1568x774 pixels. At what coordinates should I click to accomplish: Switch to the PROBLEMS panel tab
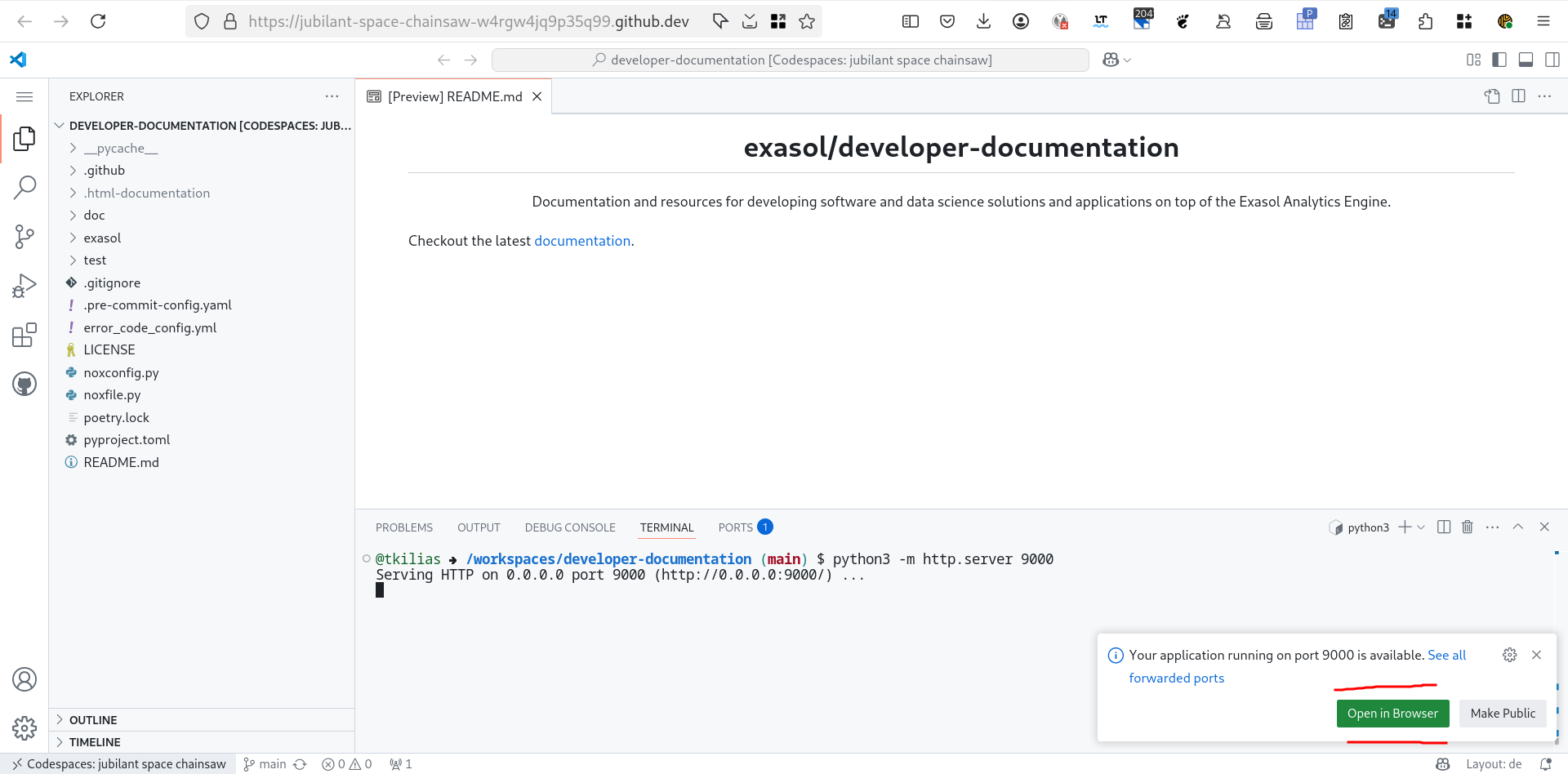404,527
